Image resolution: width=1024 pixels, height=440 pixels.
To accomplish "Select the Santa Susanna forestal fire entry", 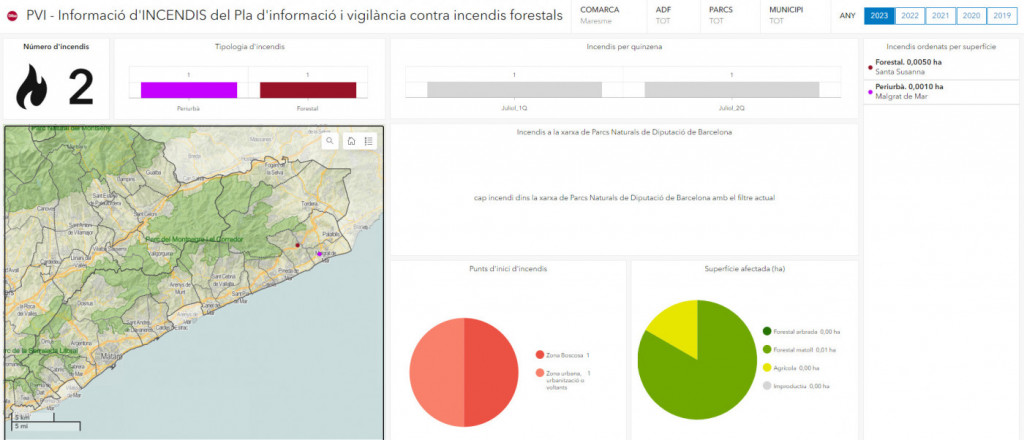I will 908,67.
